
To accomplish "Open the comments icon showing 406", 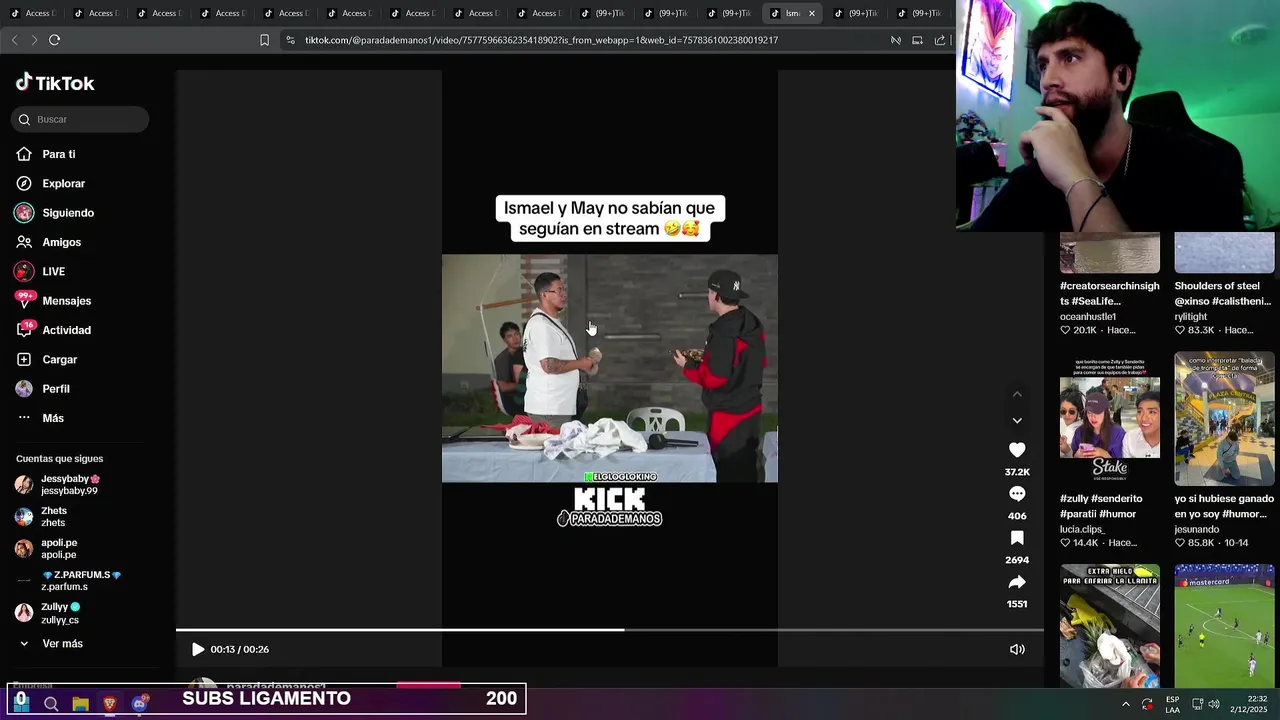I will pyautogui.click(x=1017, y=494).
